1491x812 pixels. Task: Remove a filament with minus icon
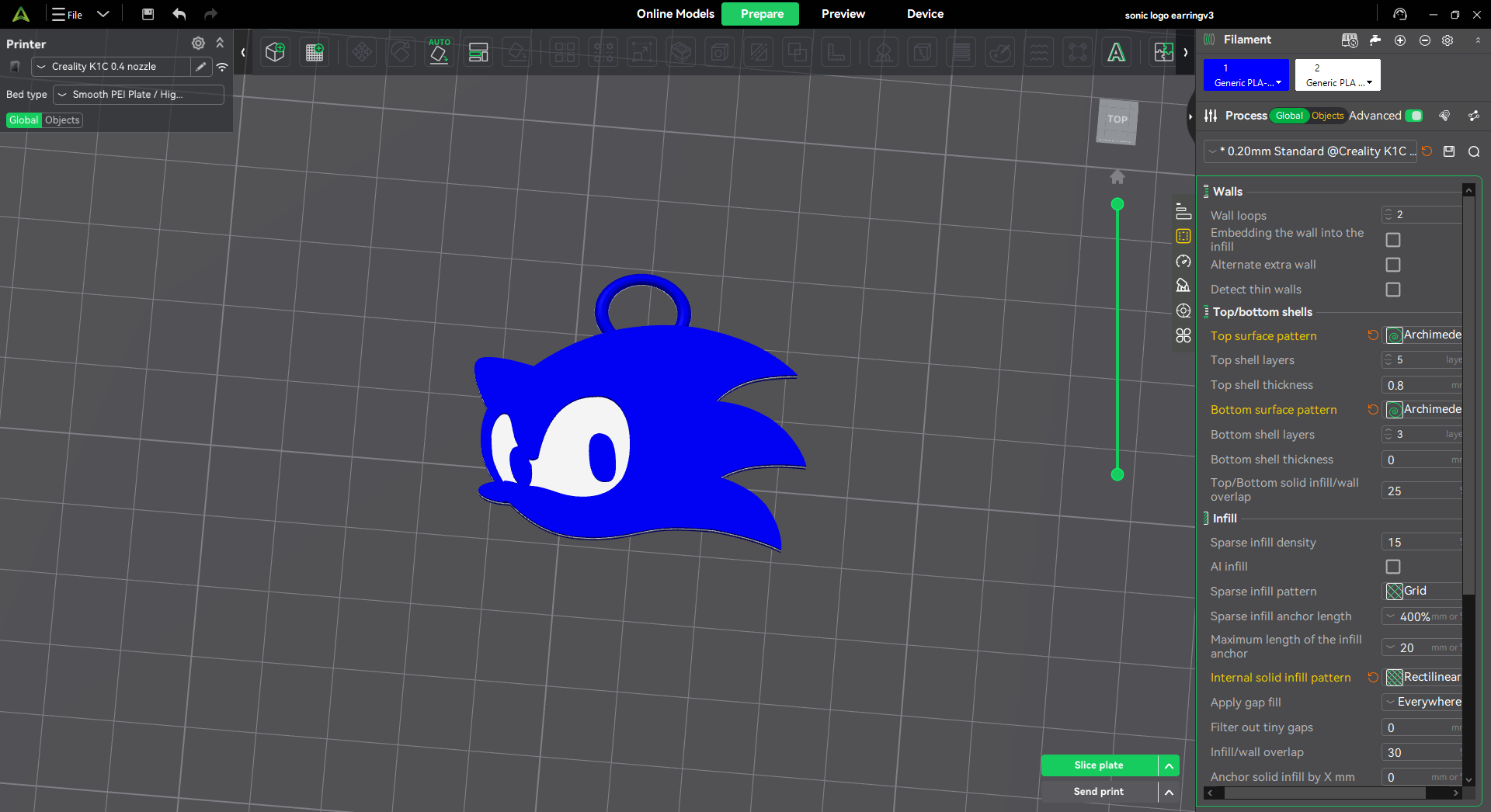click(1425, 40)
